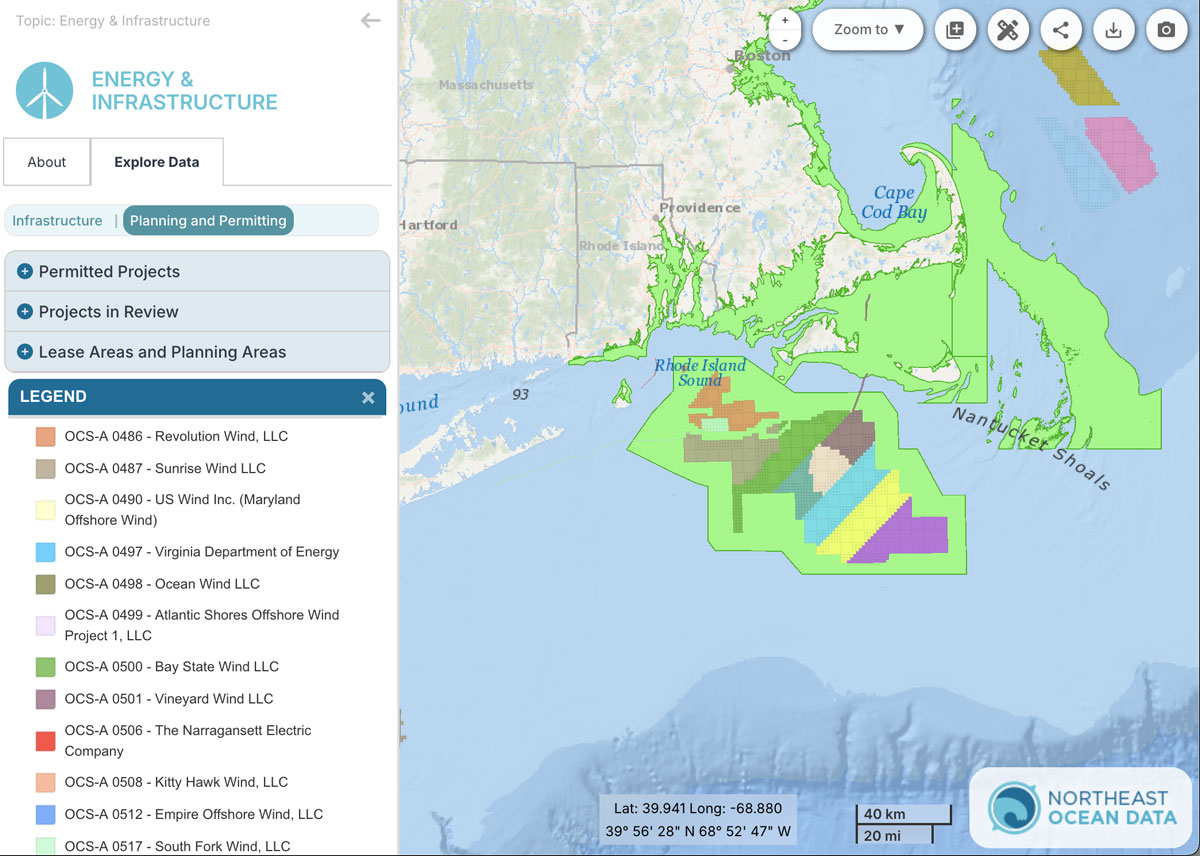This screenshot has width=1200, height=856.
Task: Select the Explore Data tab
Action: [156, 162]
